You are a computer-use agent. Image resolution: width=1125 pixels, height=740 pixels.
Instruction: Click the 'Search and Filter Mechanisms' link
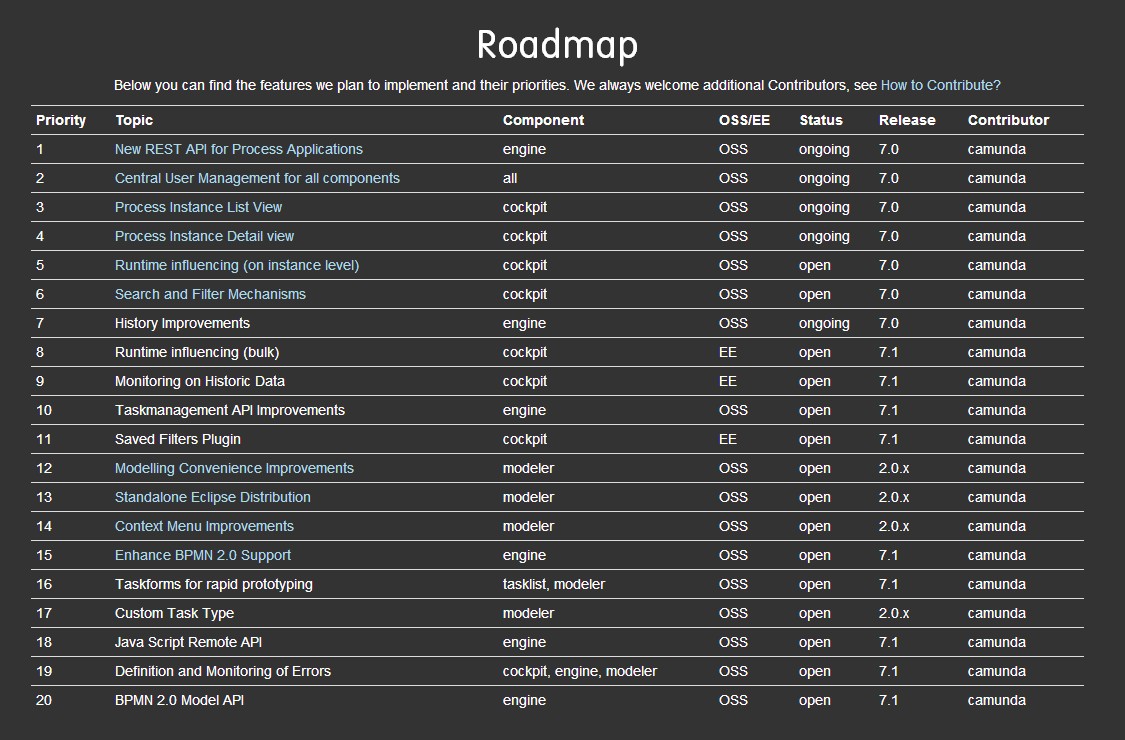coord(210,294)
